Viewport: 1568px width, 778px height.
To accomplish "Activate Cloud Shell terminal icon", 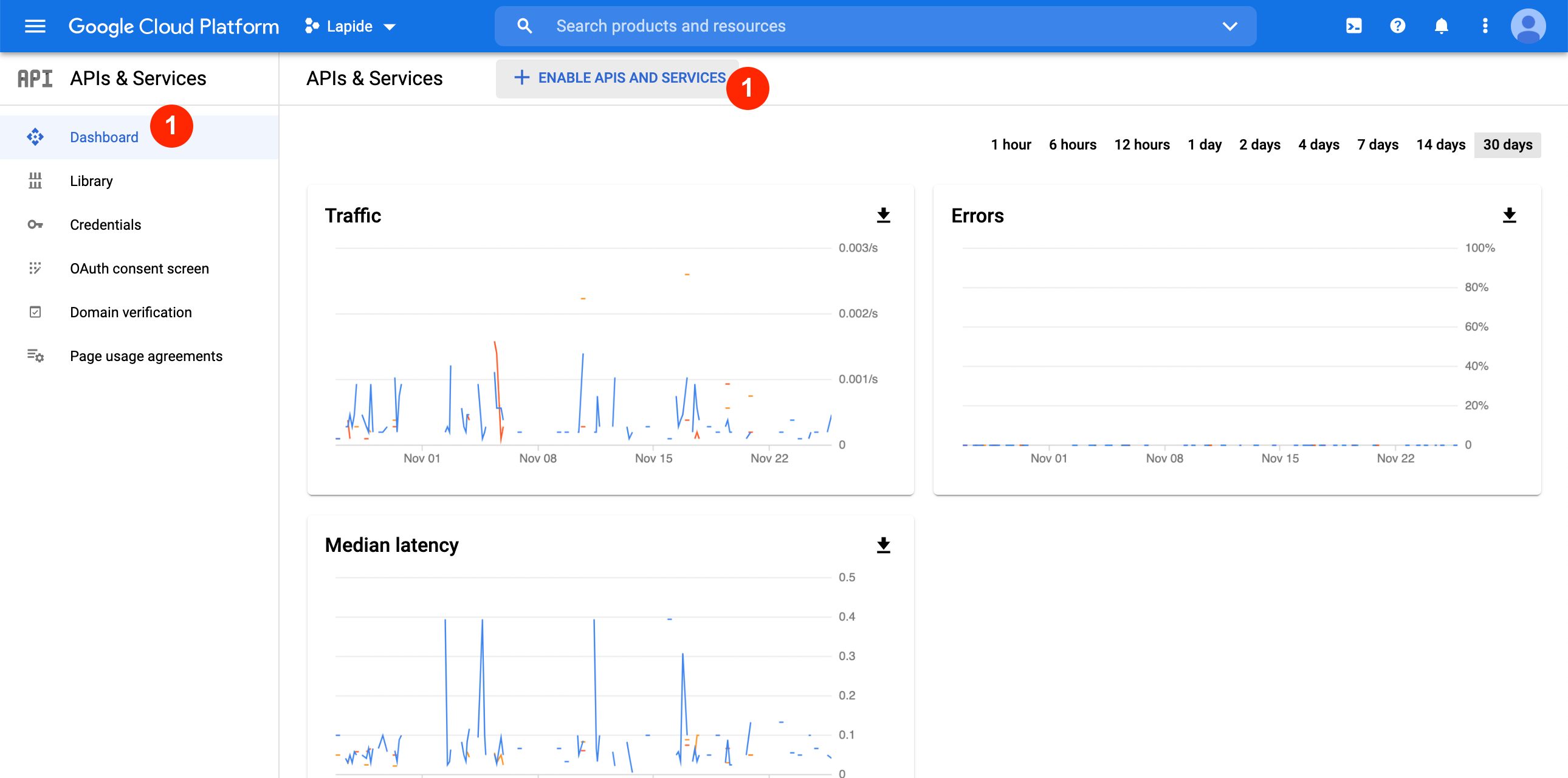I will pos(1353,26).
